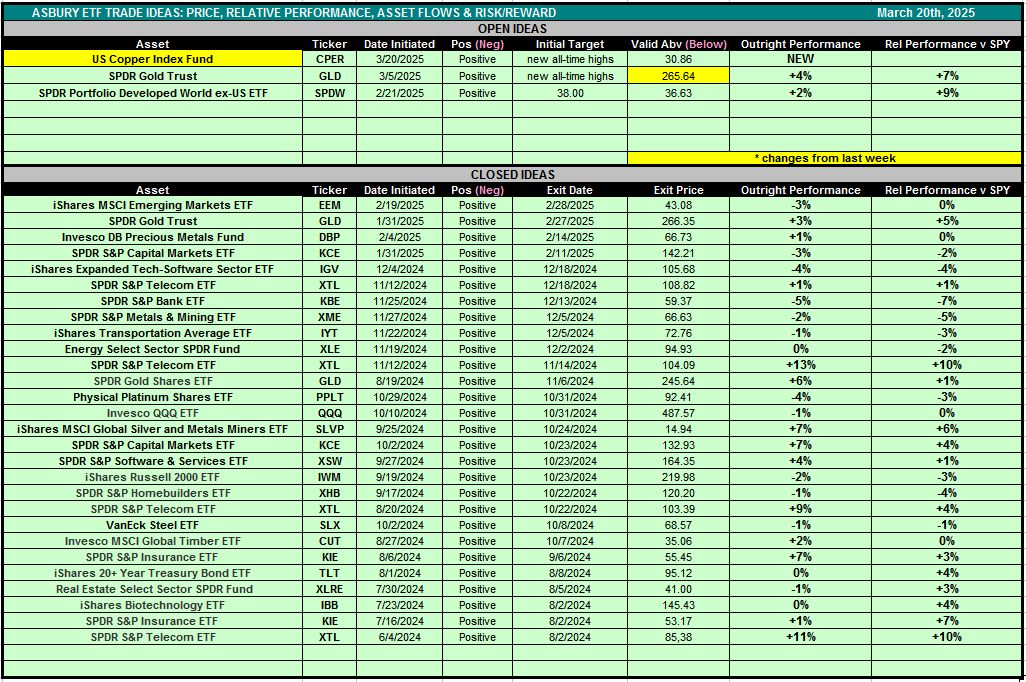
Task: Click the SPDR Portfolio Developed World ex-US ETF cell
Action: coord(153,93)
